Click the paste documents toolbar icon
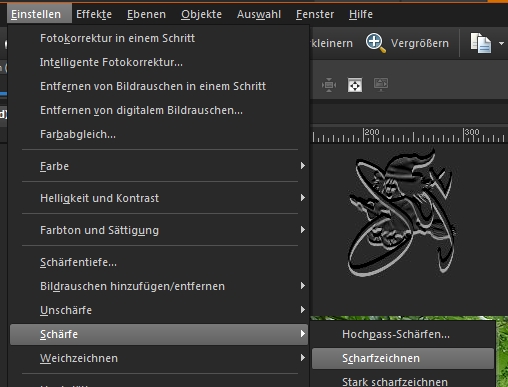The image size is (508, 387). point(481,43)
